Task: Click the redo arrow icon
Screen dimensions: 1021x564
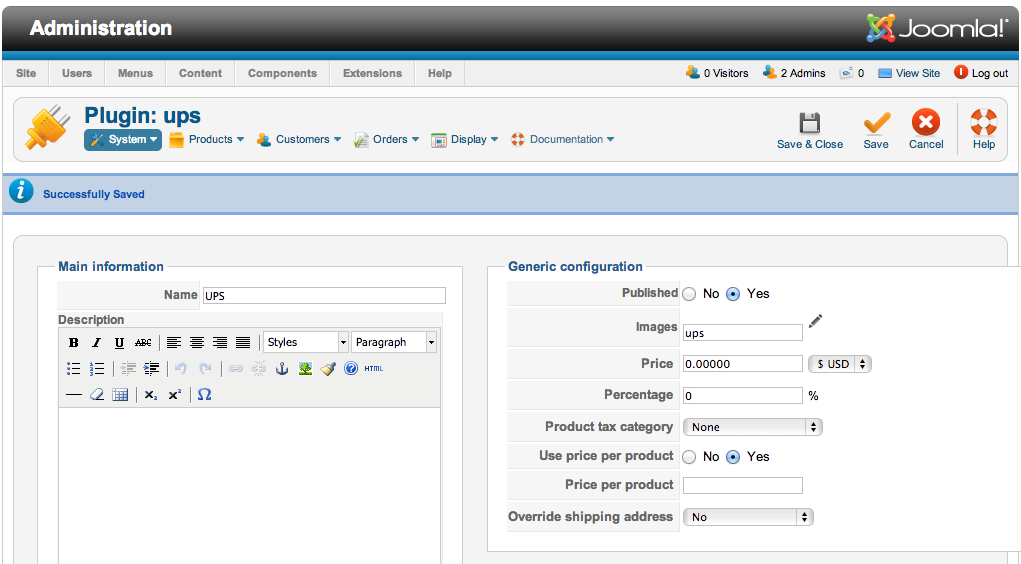Action: [x=205, y=369]
